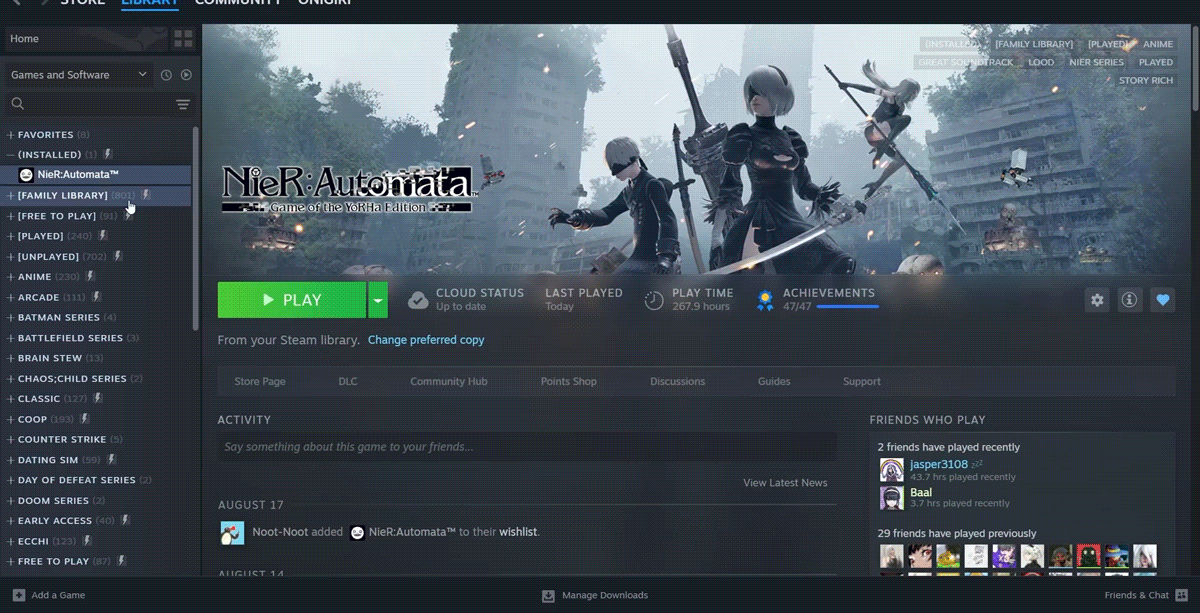Viewport: 1200px width, 613px height.
Task: Expand FAMILY LIBRARY collection
Action: 10,195
